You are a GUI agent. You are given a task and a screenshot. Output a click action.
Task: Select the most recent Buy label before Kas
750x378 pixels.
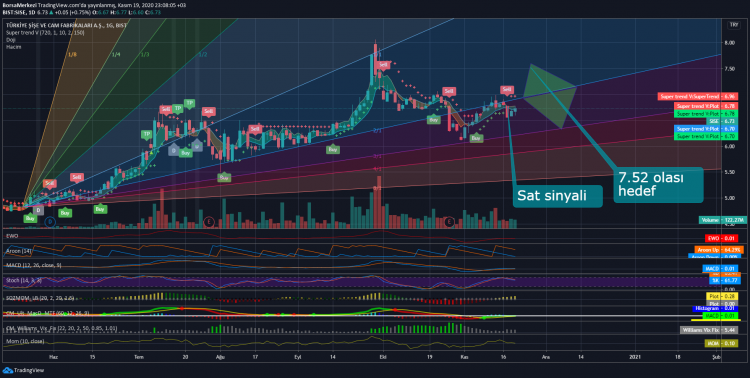click(434, 120)
